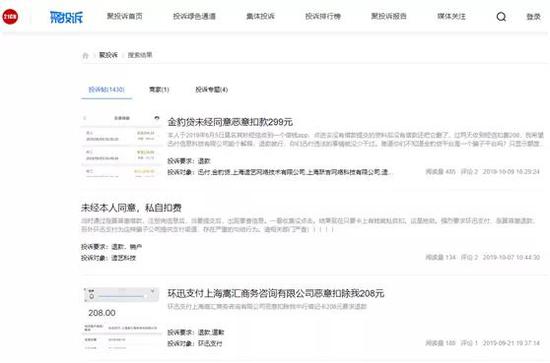Open 聚投诉报告 in the navigation bar
The image size is (550, 363).
(x=389, y=16)
